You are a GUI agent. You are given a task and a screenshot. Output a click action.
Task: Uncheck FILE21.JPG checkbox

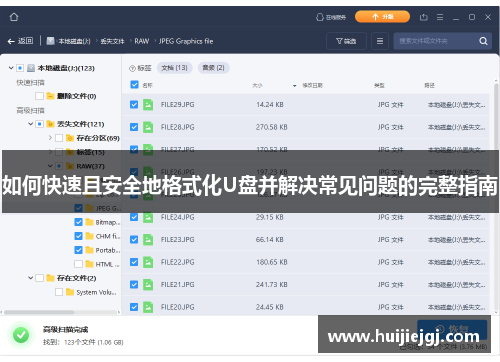[x=134, y=284]
